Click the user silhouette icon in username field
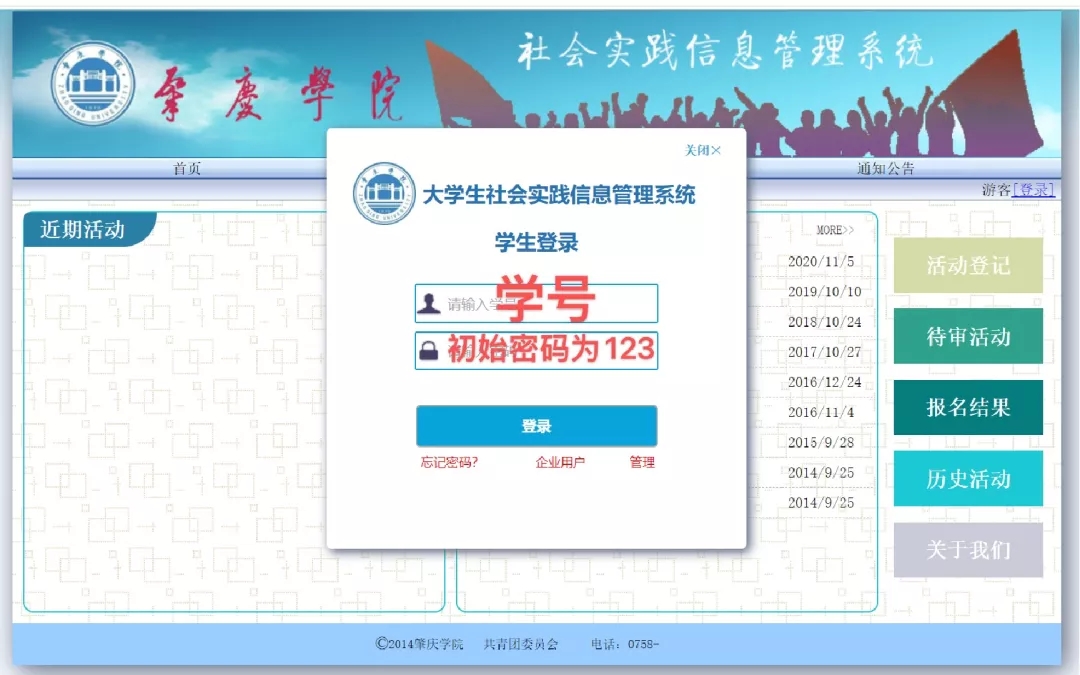1080x675 pixels. click(429, 304)
